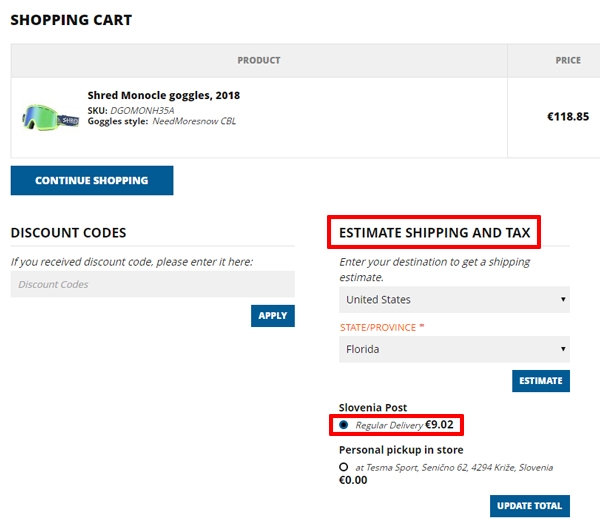Click the Estimate Shipping and Tax heading

435,233
